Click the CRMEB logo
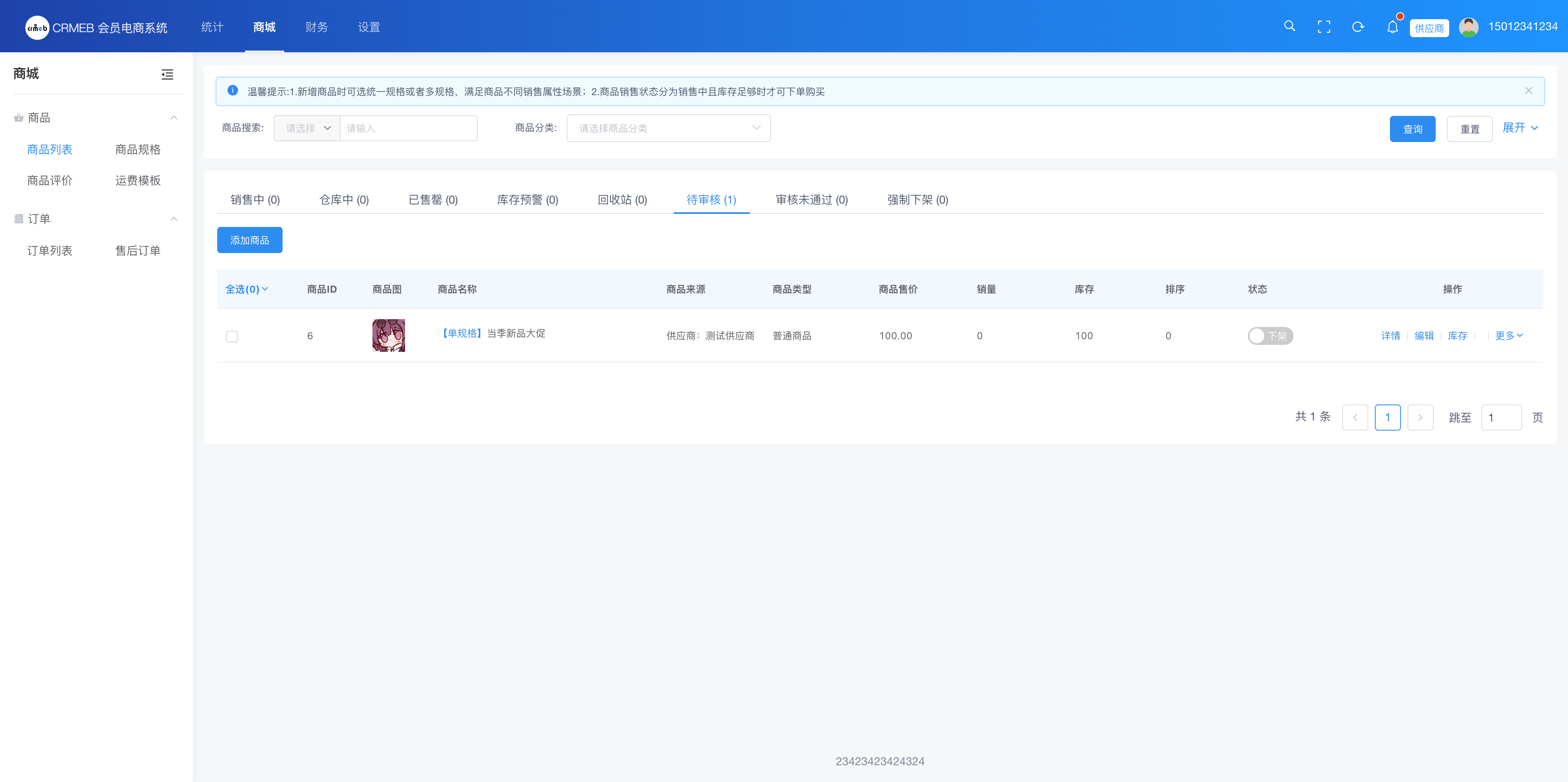This screenshot has width=1568, height=782. click(x=37, y=27)
